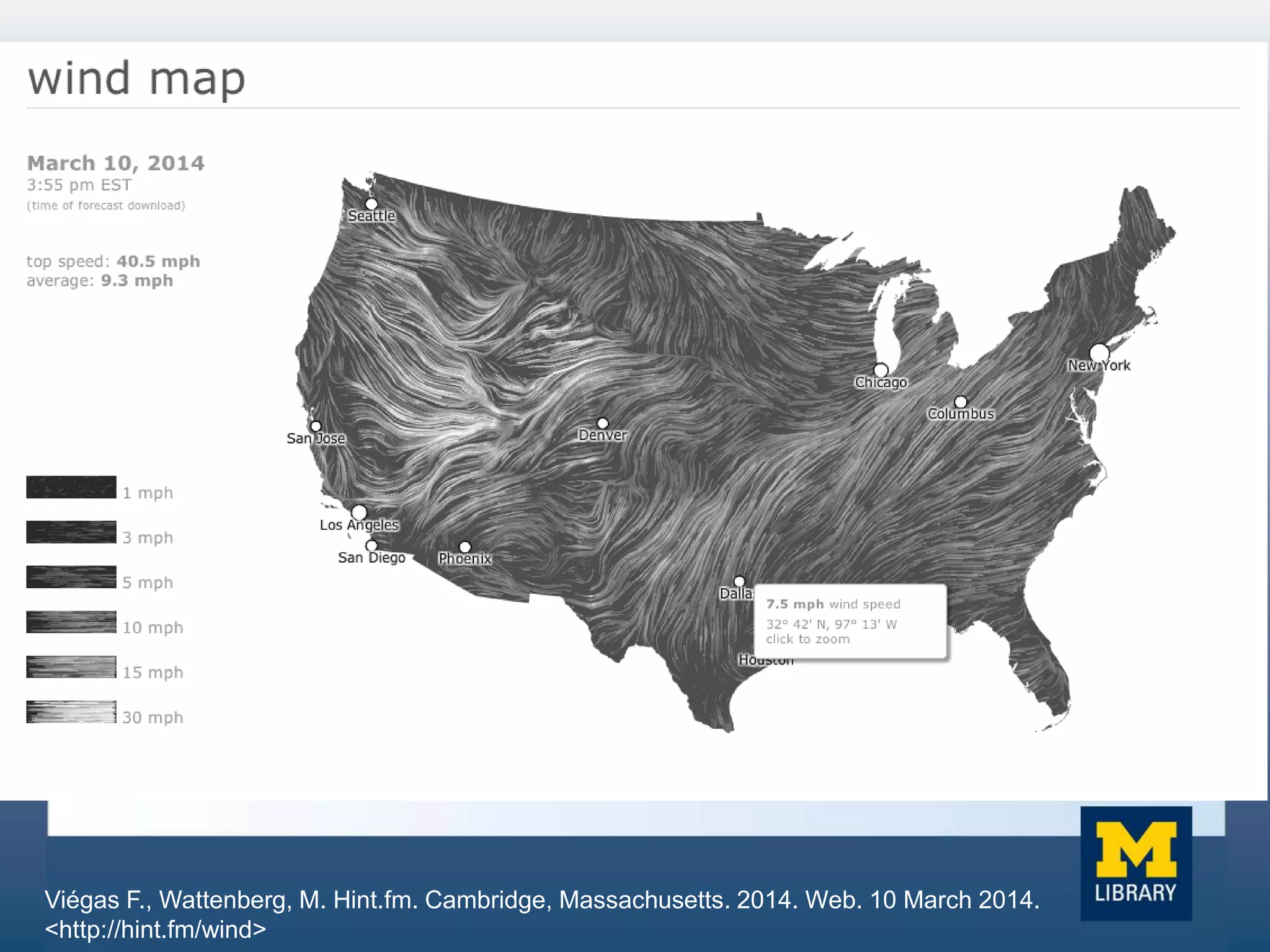This screenshot has height=952, width=1270.
Task: Click the 'wind map' title heading
Action: pyautogui.click(x=136, y=79)
